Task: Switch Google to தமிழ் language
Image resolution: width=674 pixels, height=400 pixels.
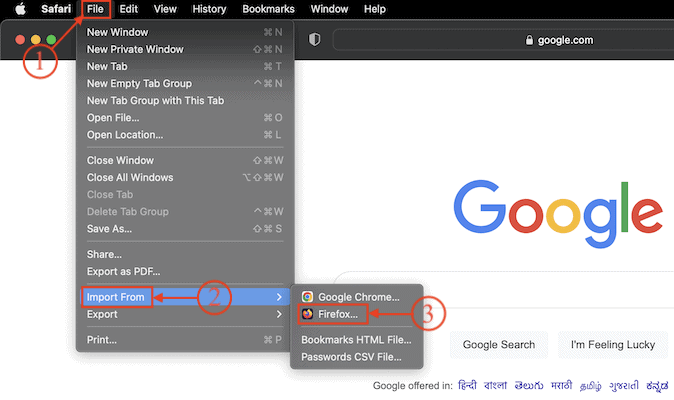Action: tap(591, 386)
